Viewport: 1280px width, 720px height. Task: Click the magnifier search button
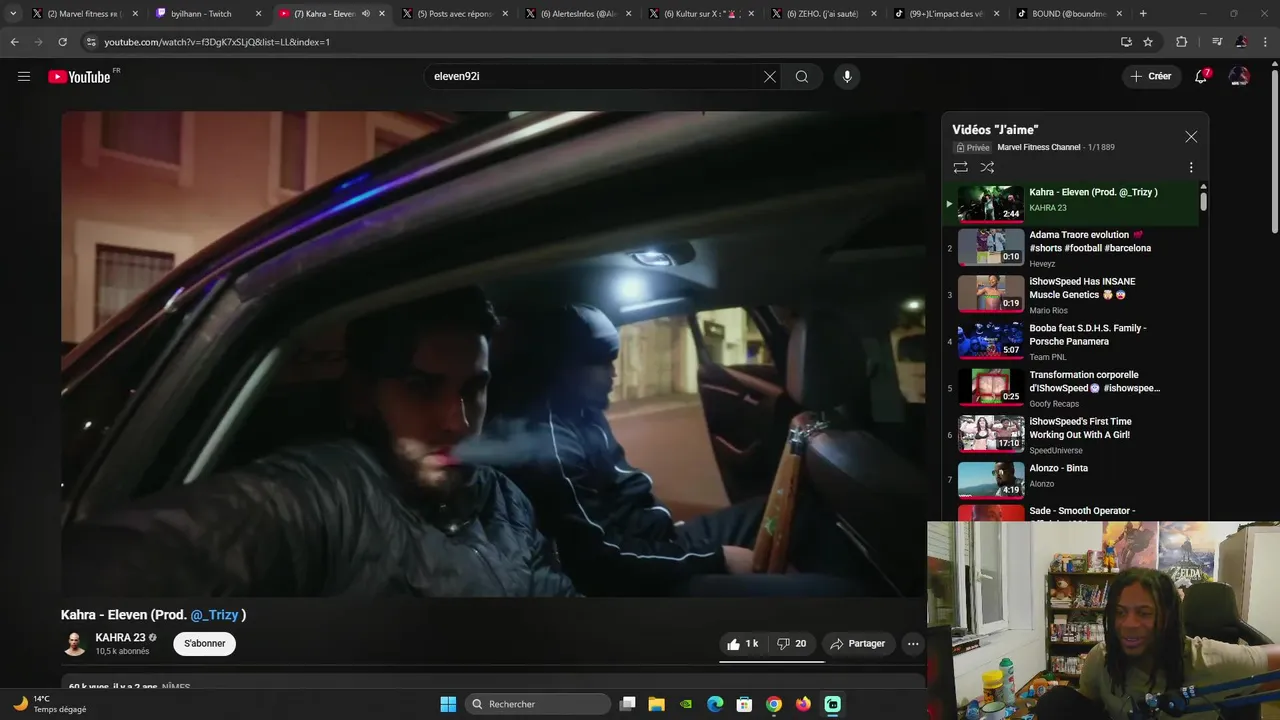tap(802, 76)
